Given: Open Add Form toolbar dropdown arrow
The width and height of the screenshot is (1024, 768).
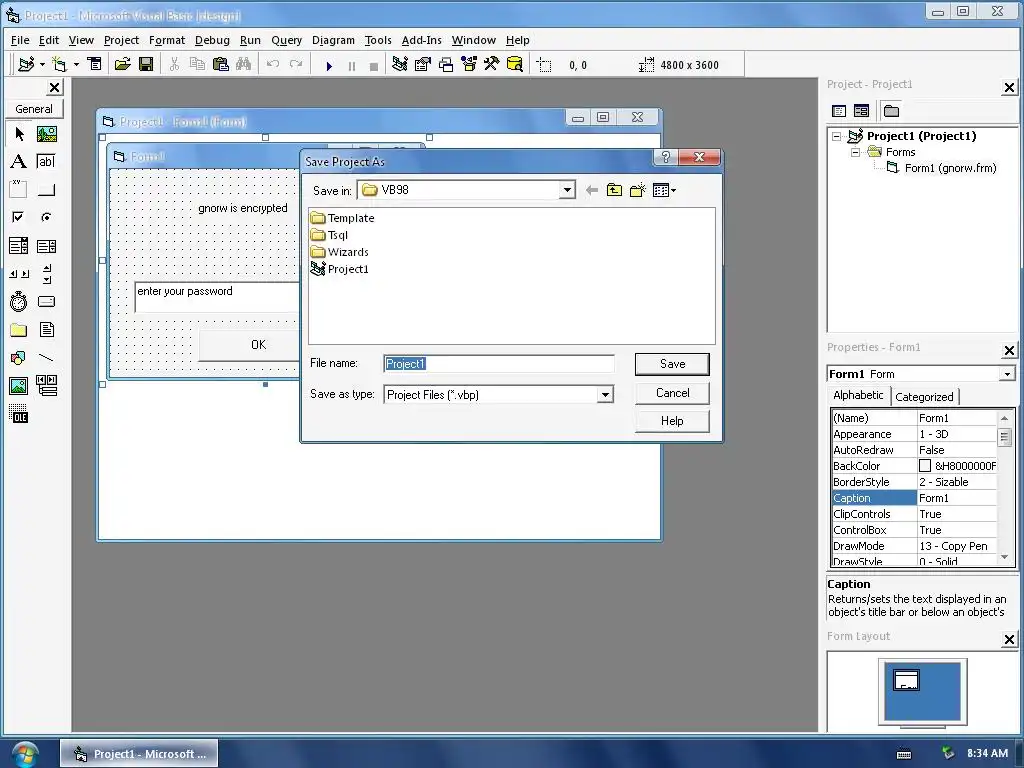Looking at the screenshot, I should click(76, 64).
